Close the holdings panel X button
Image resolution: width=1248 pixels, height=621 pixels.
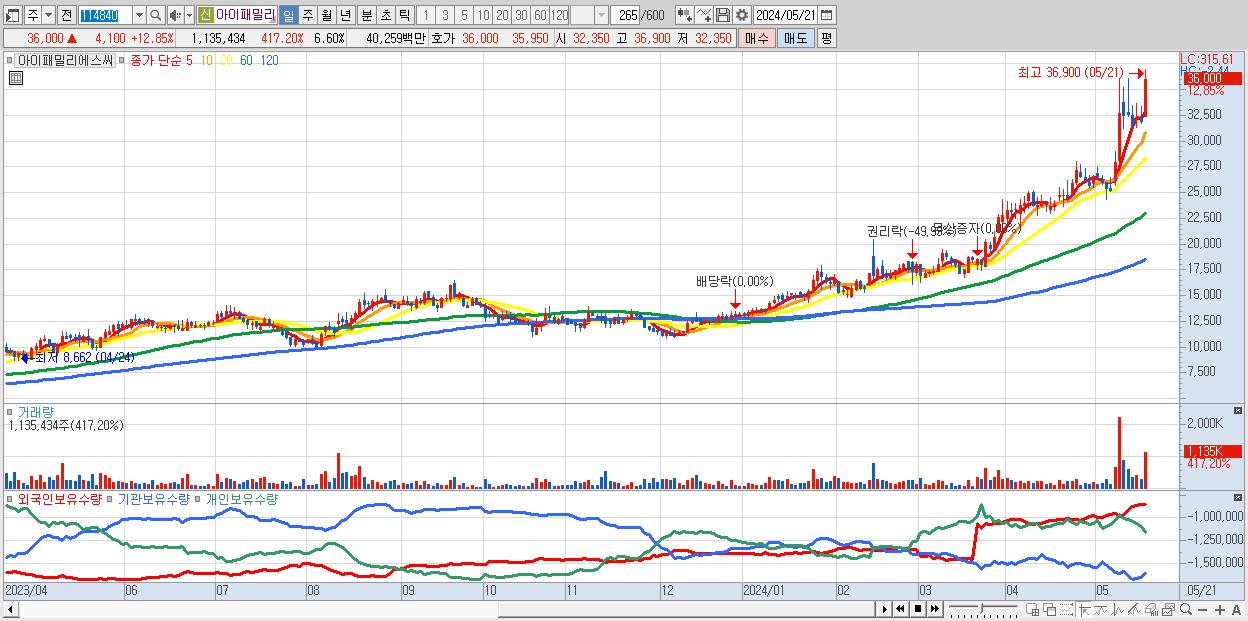[1240, 498]
